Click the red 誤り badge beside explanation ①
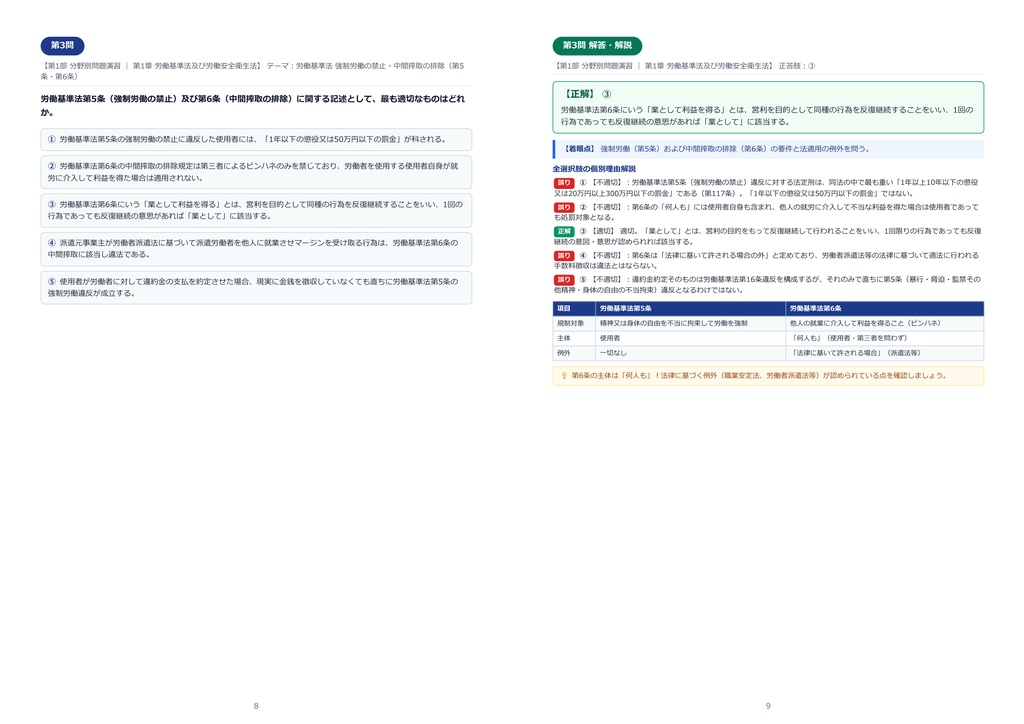The height and width of the screenshot is (724, 1024). (x=564, y=183)
